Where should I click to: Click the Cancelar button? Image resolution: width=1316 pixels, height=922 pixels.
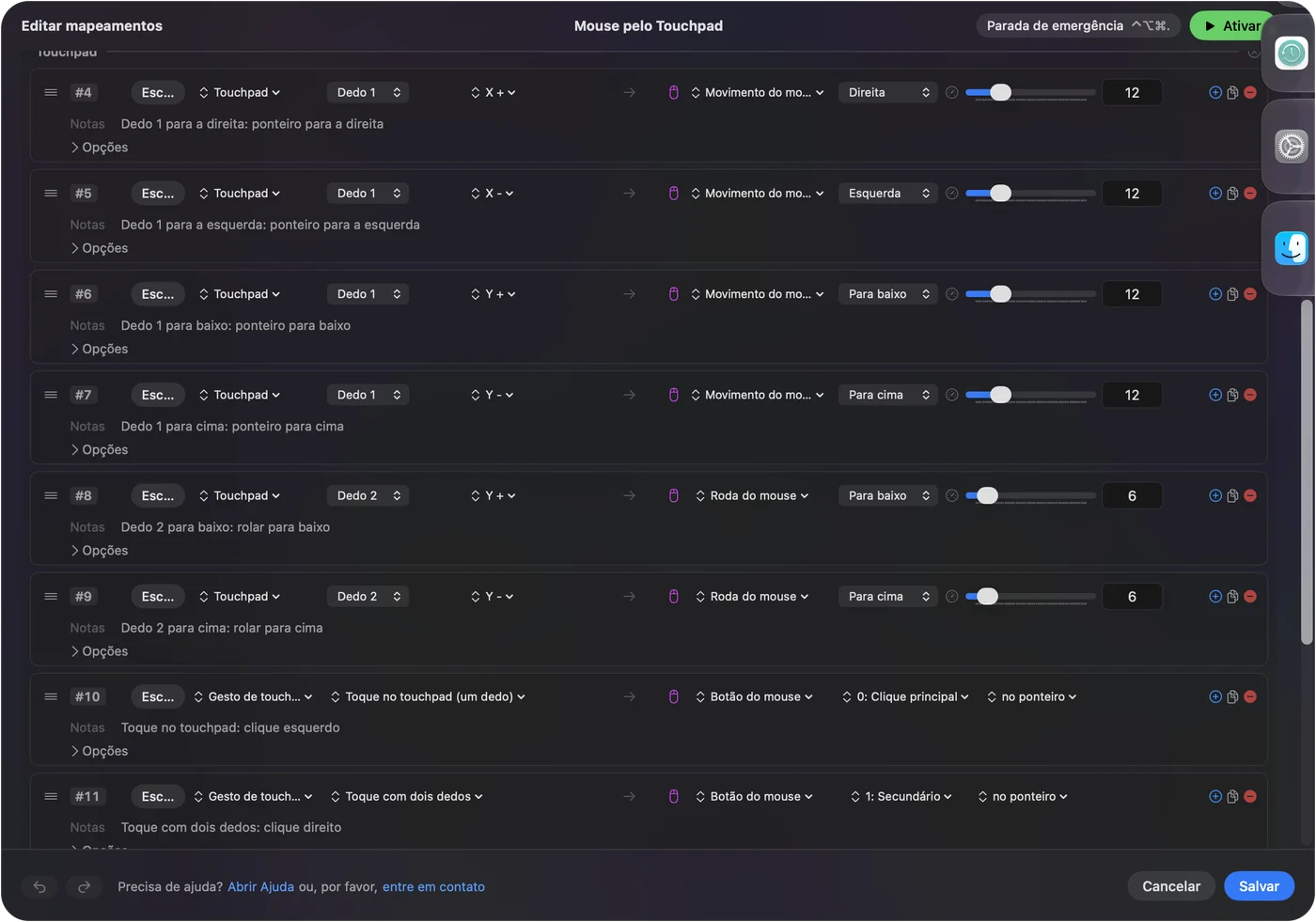[x=1171, y=886]
